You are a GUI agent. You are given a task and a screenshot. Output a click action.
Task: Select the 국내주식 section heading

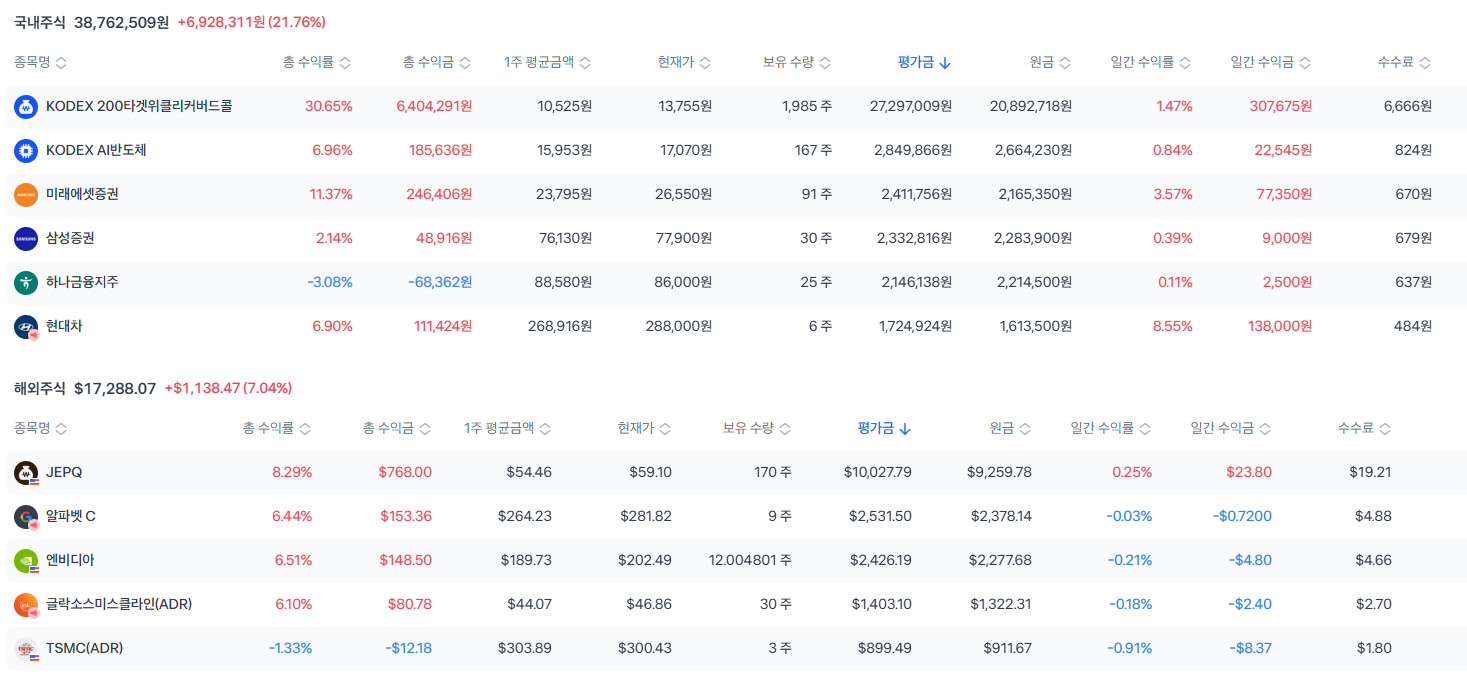click(40, 22)
